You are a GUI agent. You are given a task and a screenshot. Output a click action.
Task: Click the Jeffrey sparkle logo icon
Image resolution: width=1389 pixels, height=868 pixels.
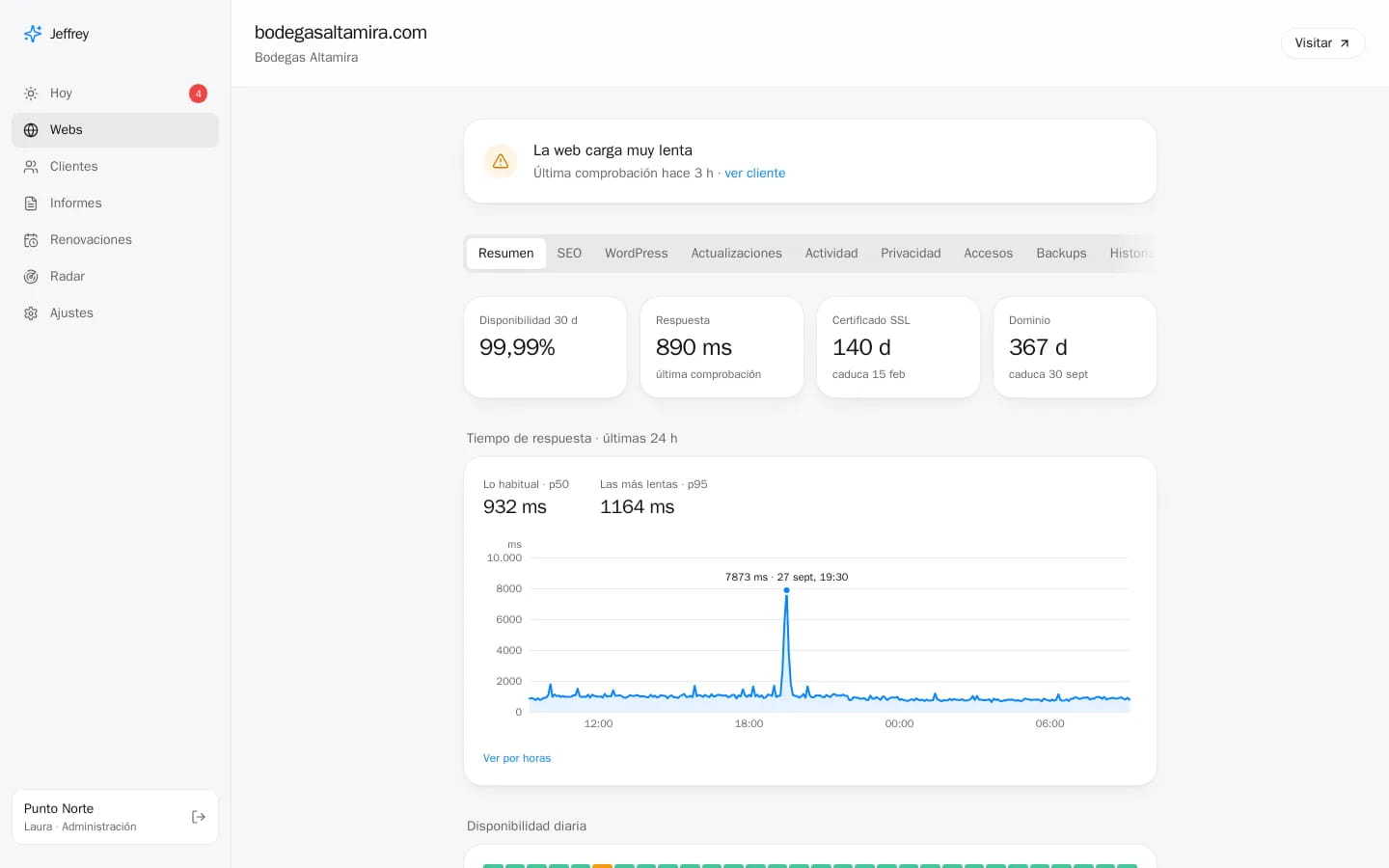33,34
